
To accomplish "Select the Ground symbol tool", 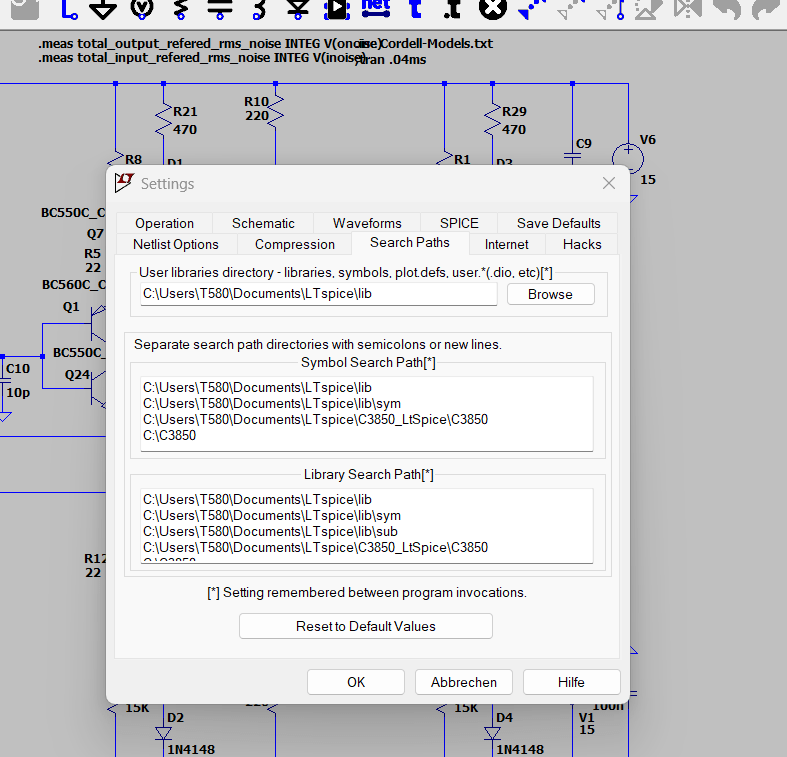I will (103, 9).
